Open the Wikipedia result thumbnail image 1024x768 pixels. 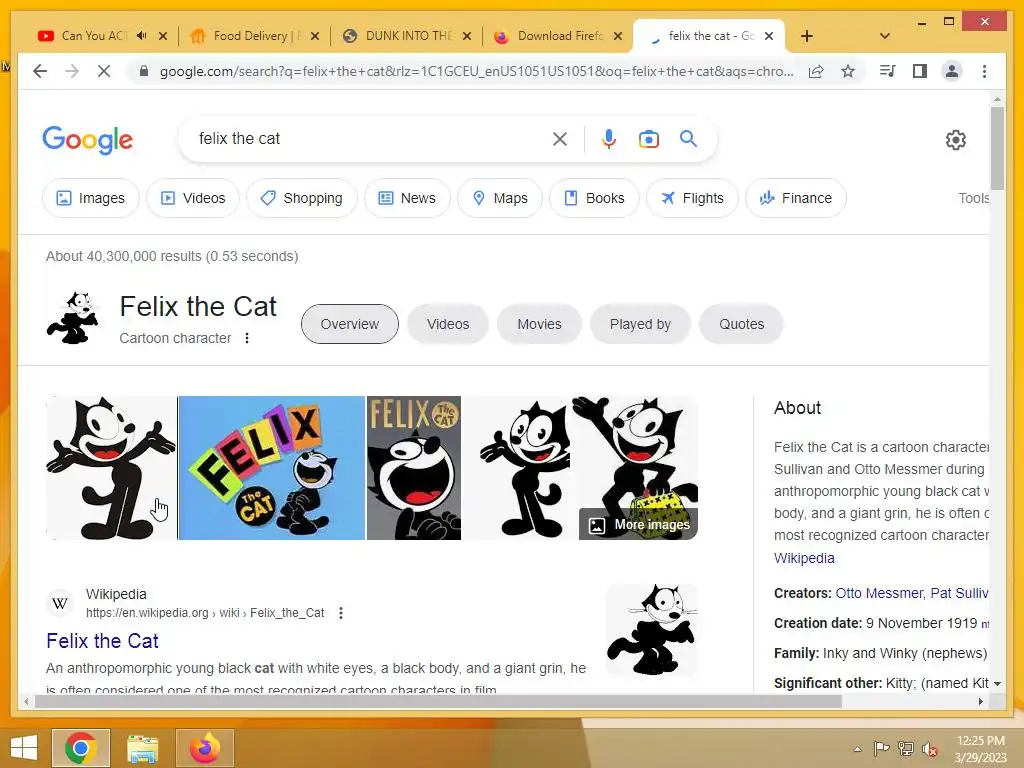(x=652, y=630)
